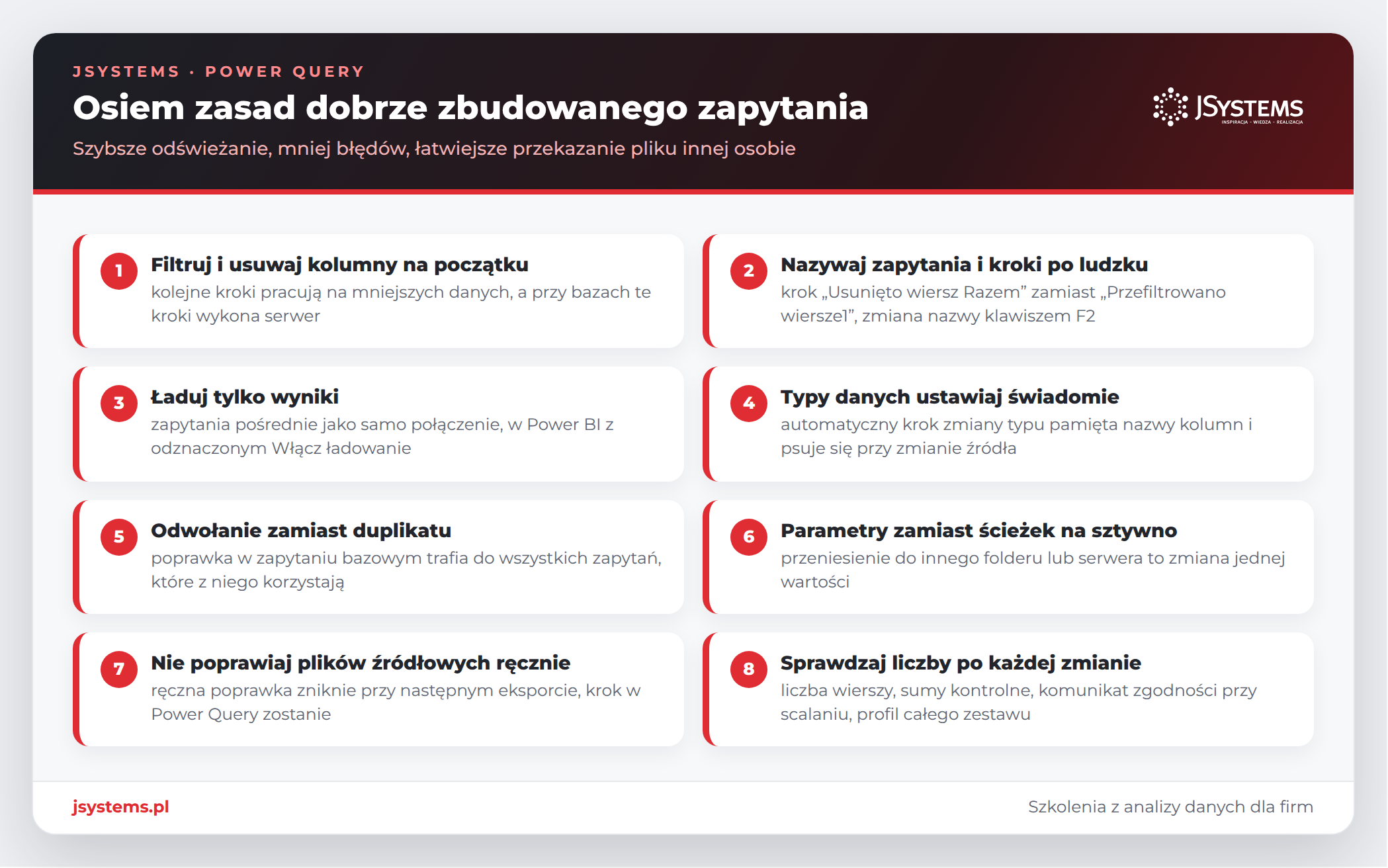This screenshot has width=1388, height=868.
Task: Click description starting "zapytania pośrednie jako samo"
Action: (382, 437)
